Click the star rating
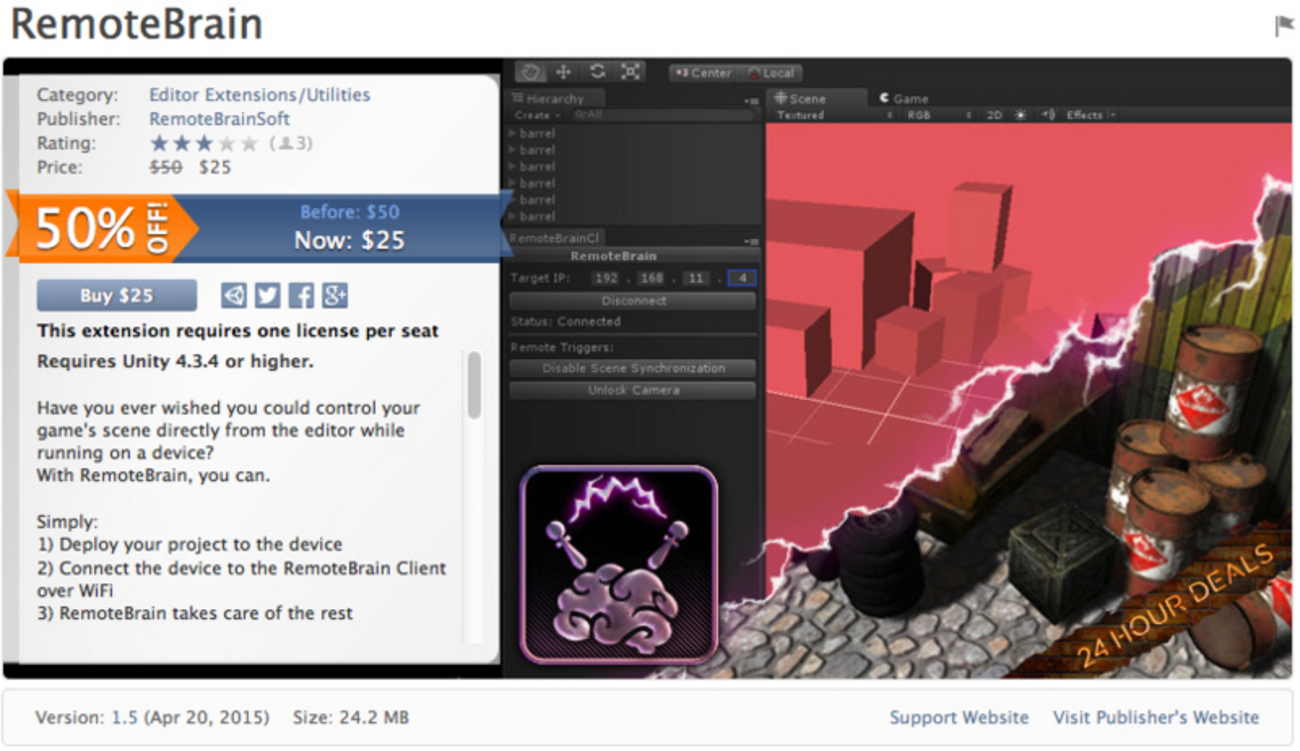The height and width of the screenshot is (751, 1300). pos(204,143)
